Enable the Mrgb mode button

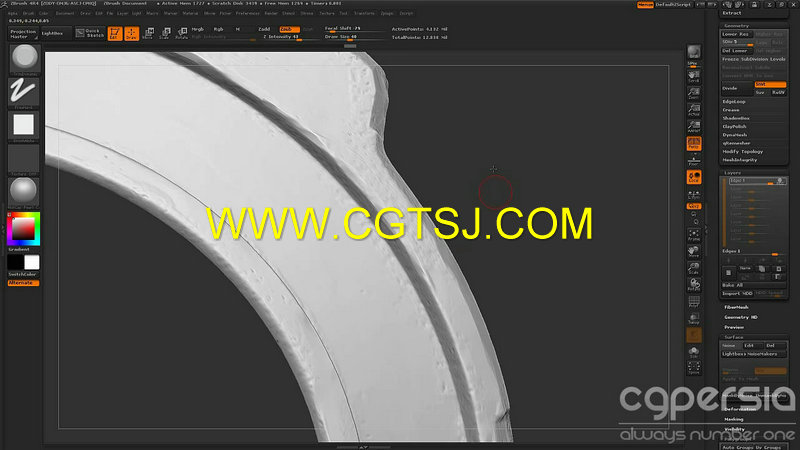197,29
